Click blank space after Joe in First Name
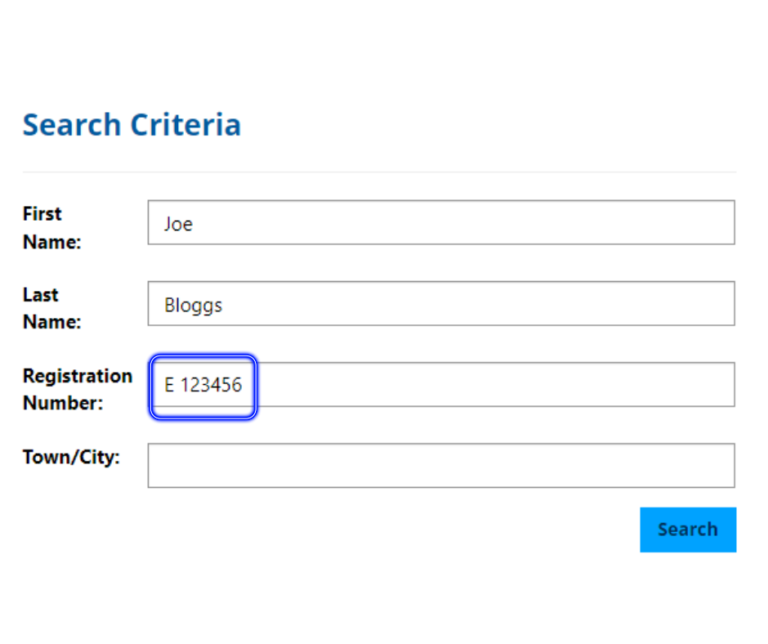Viewport: 768px width, 644px height. (x=463, y=222)
